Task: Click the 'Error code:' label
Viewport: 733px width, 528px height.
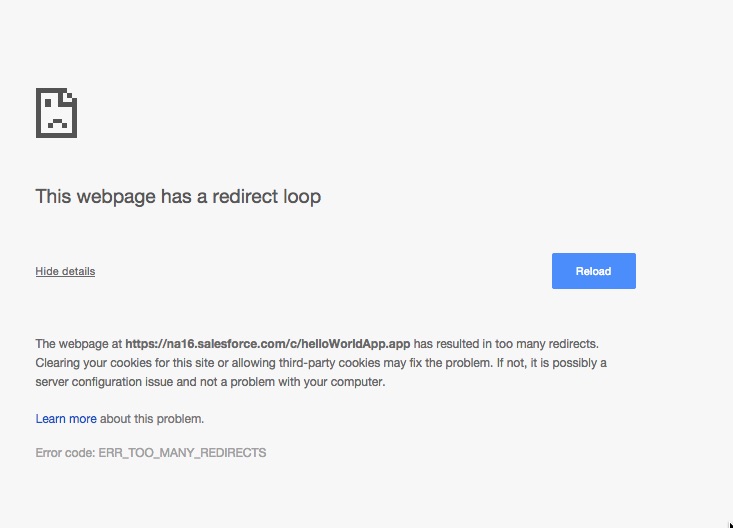Action: (65, 453)
